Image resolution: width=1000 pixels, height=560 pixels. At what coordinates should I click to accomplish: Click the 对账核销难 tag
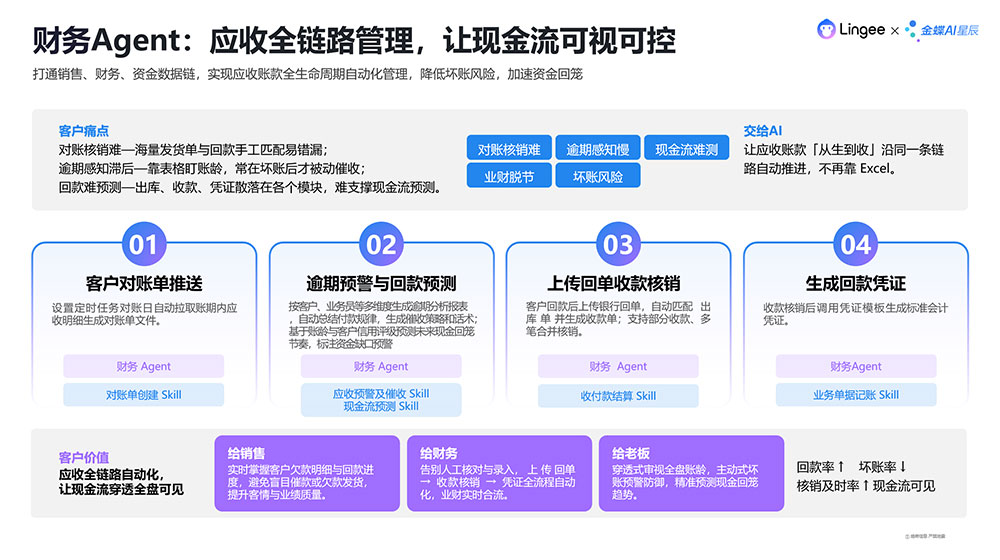pos(509,149)
